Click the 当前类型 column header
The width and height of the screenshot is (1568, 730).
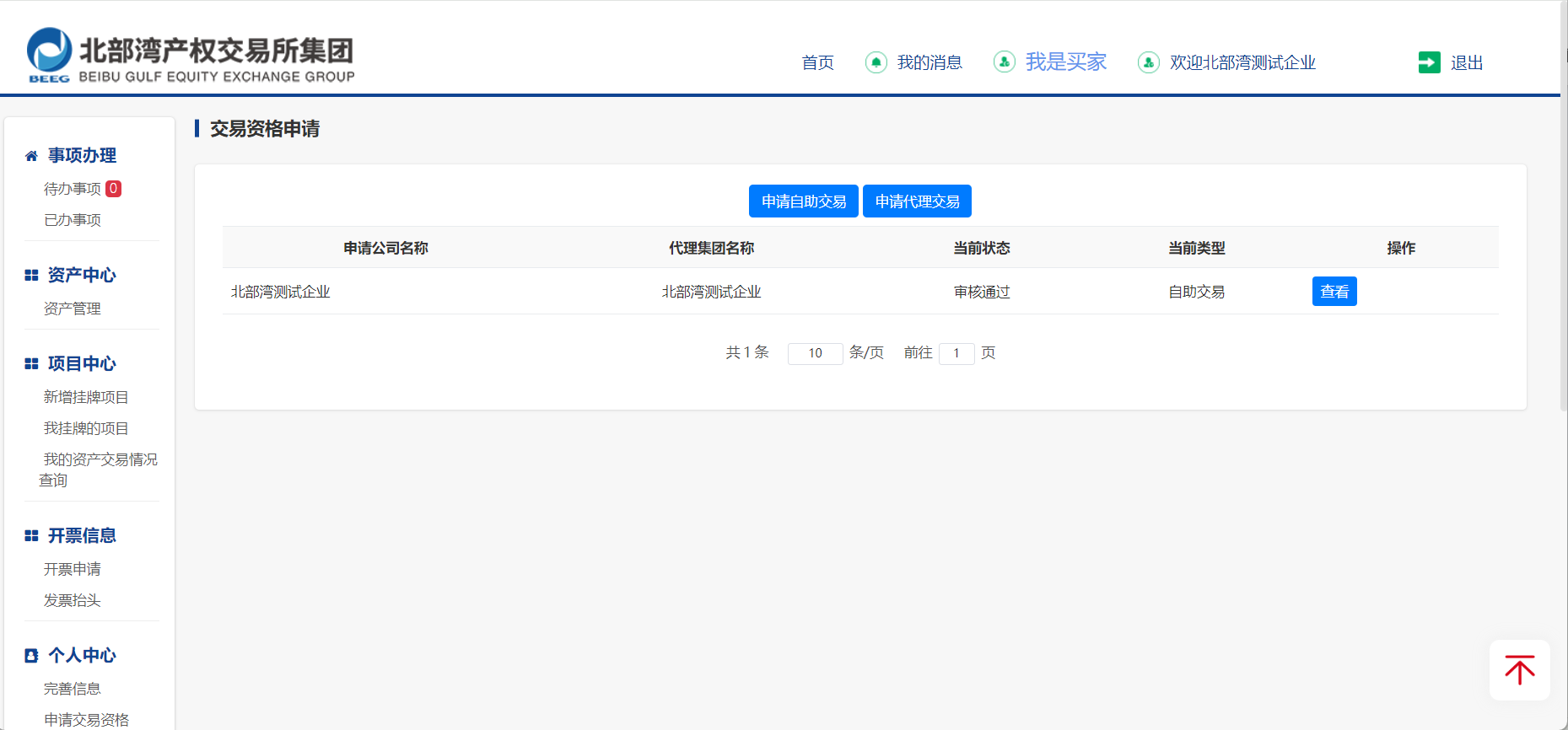(x=1196, y=248)
